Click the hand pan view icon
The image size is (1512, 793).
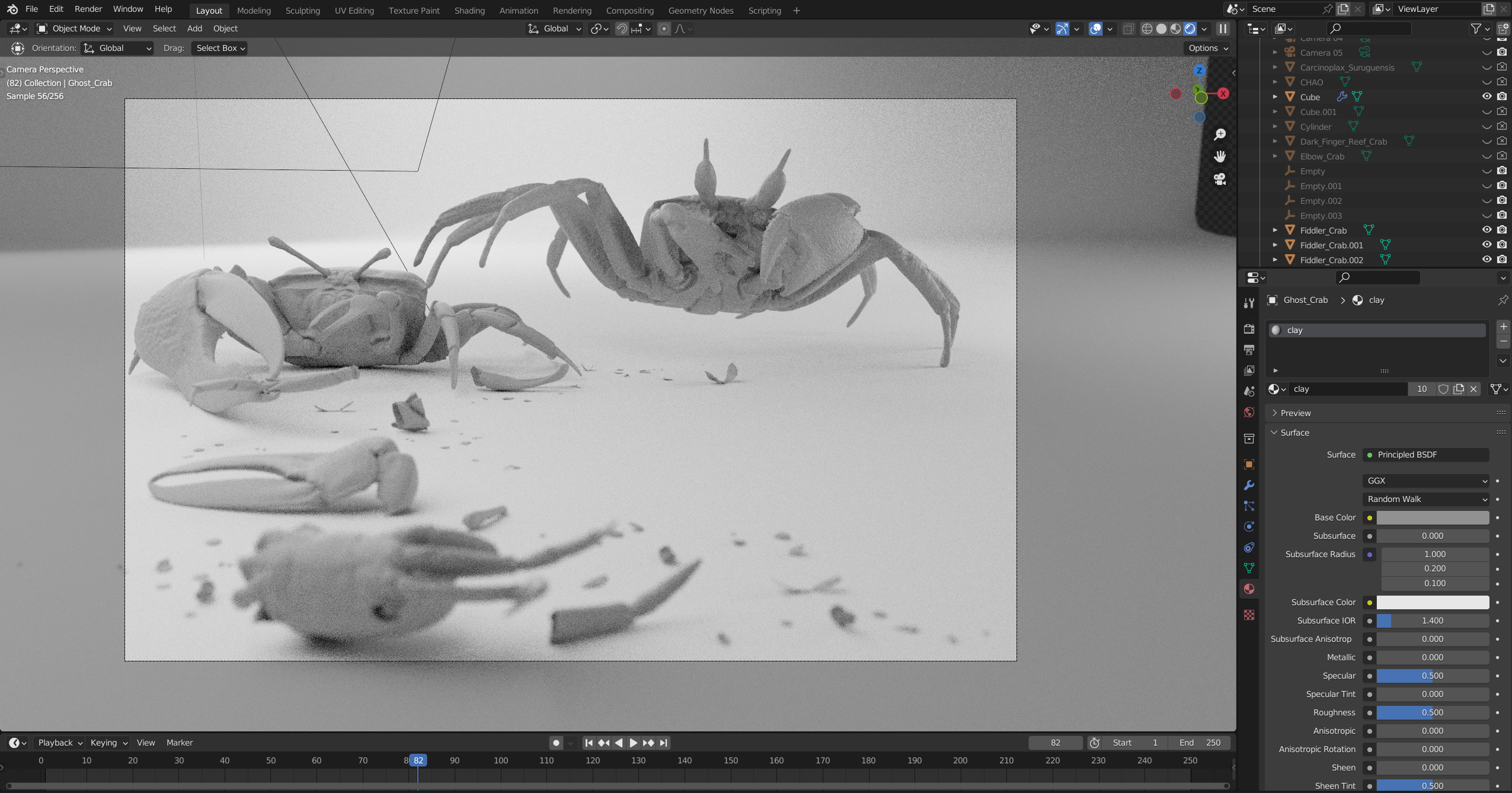tap(1219, 156)
